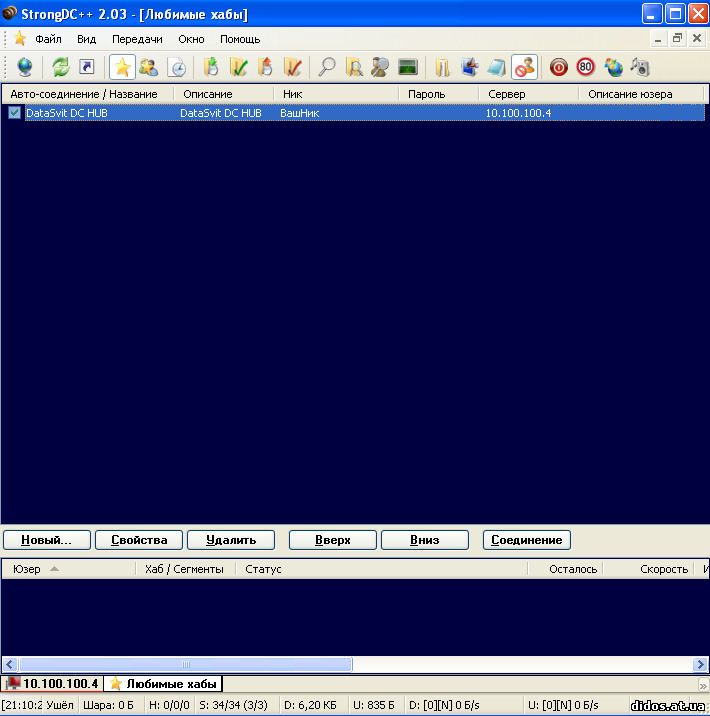Click server address 10.100.100.4 in the row
Image resolution: width=710 pixels, height=716 pixels.
pyautogui.click(x=518, y=113)
